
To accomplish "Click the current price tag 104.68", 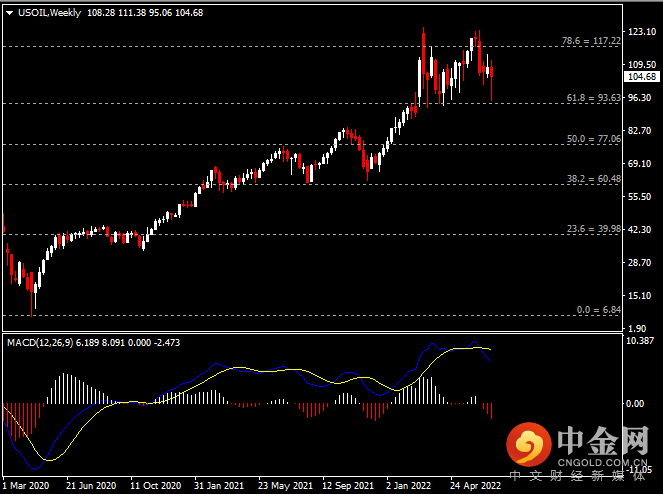I will coord(640,77).
